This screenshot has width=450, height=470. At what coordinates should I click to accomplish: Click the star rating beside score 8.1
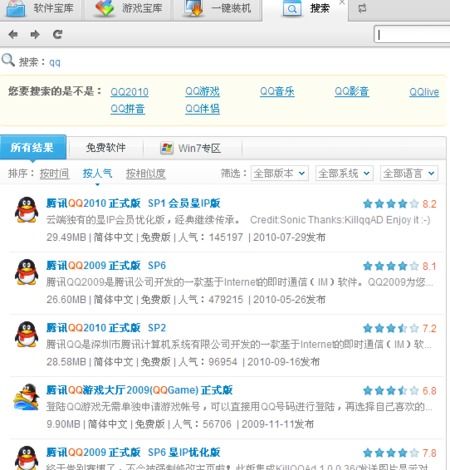click(391, 266)
